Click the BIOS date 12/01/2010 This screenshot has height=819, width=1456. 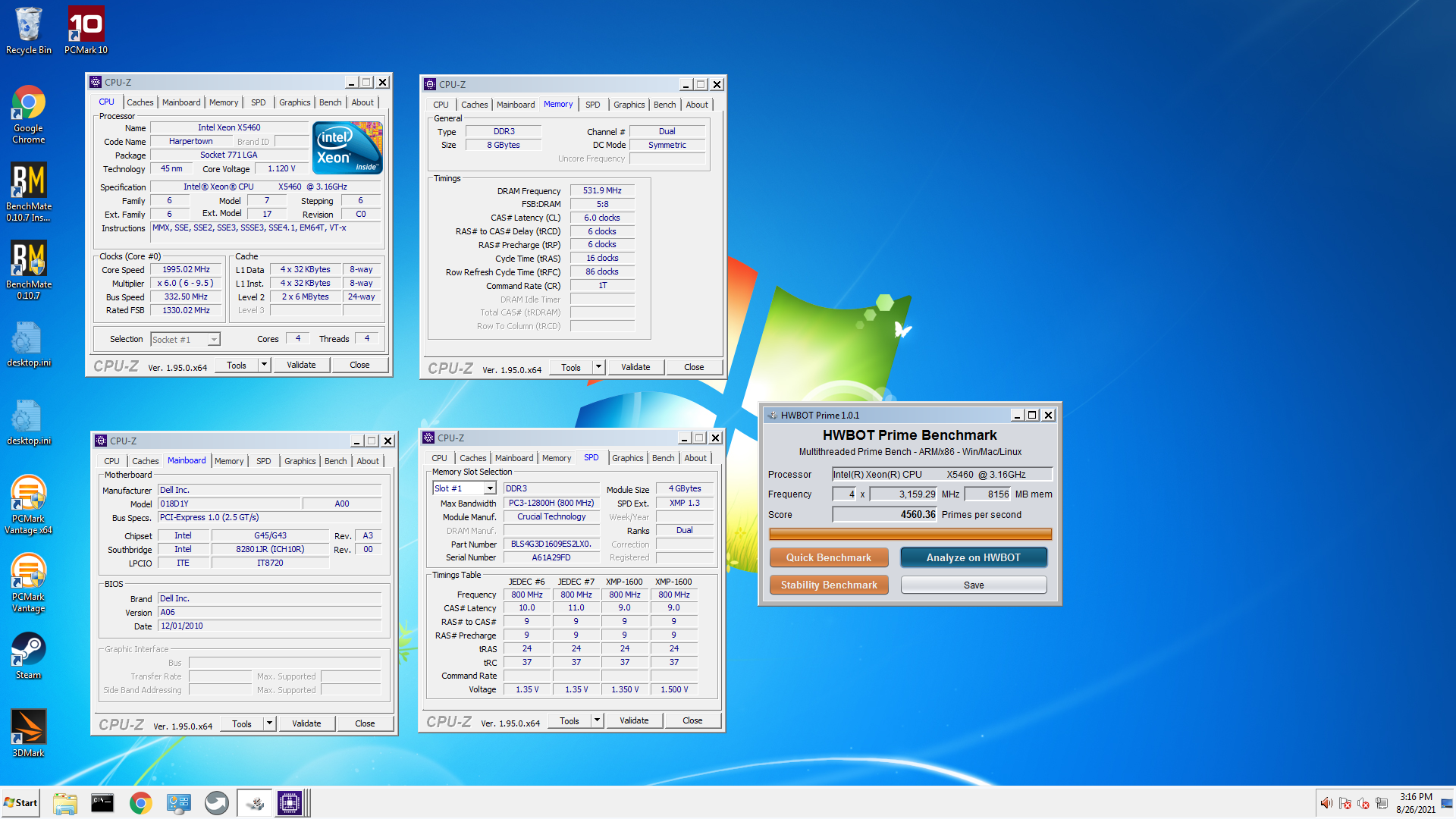[269, 626]
